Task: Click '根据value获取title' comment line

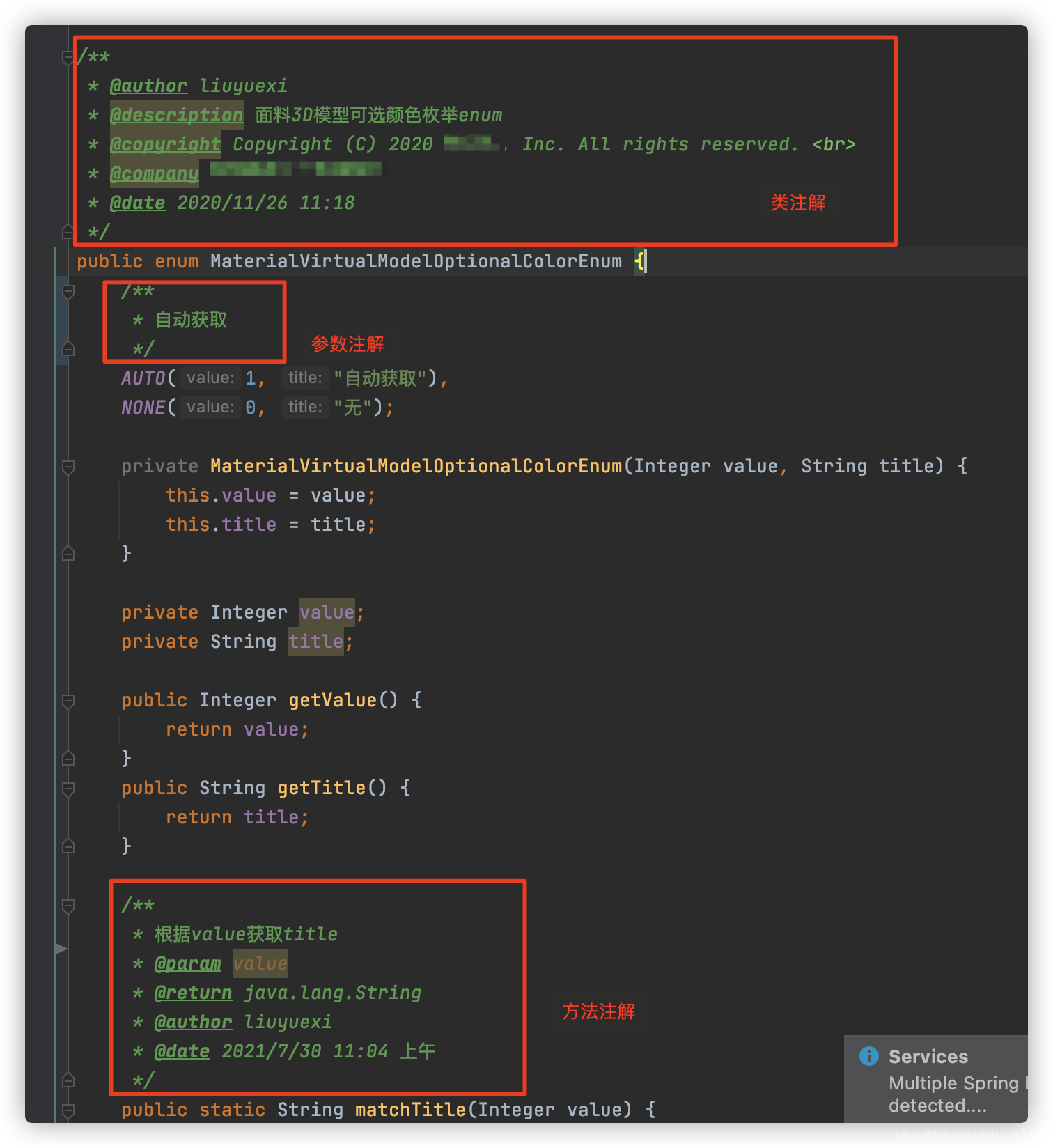Action: point(247,934)
